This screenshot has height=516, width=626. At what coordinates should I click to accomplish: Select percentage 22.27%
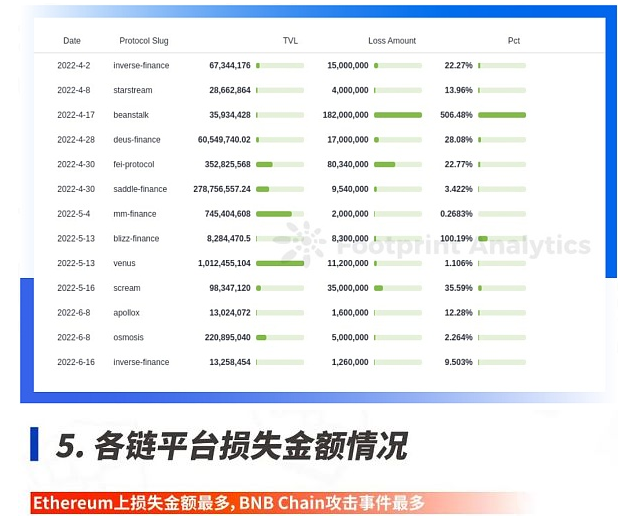pyautogui.click(x=459, y=65)
